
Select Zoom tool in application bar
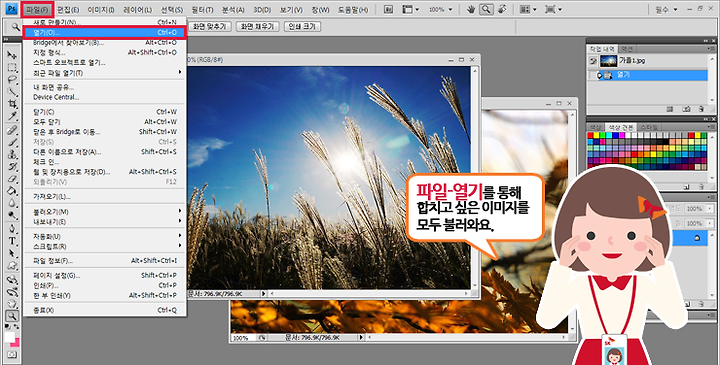[x=486, y=9]
